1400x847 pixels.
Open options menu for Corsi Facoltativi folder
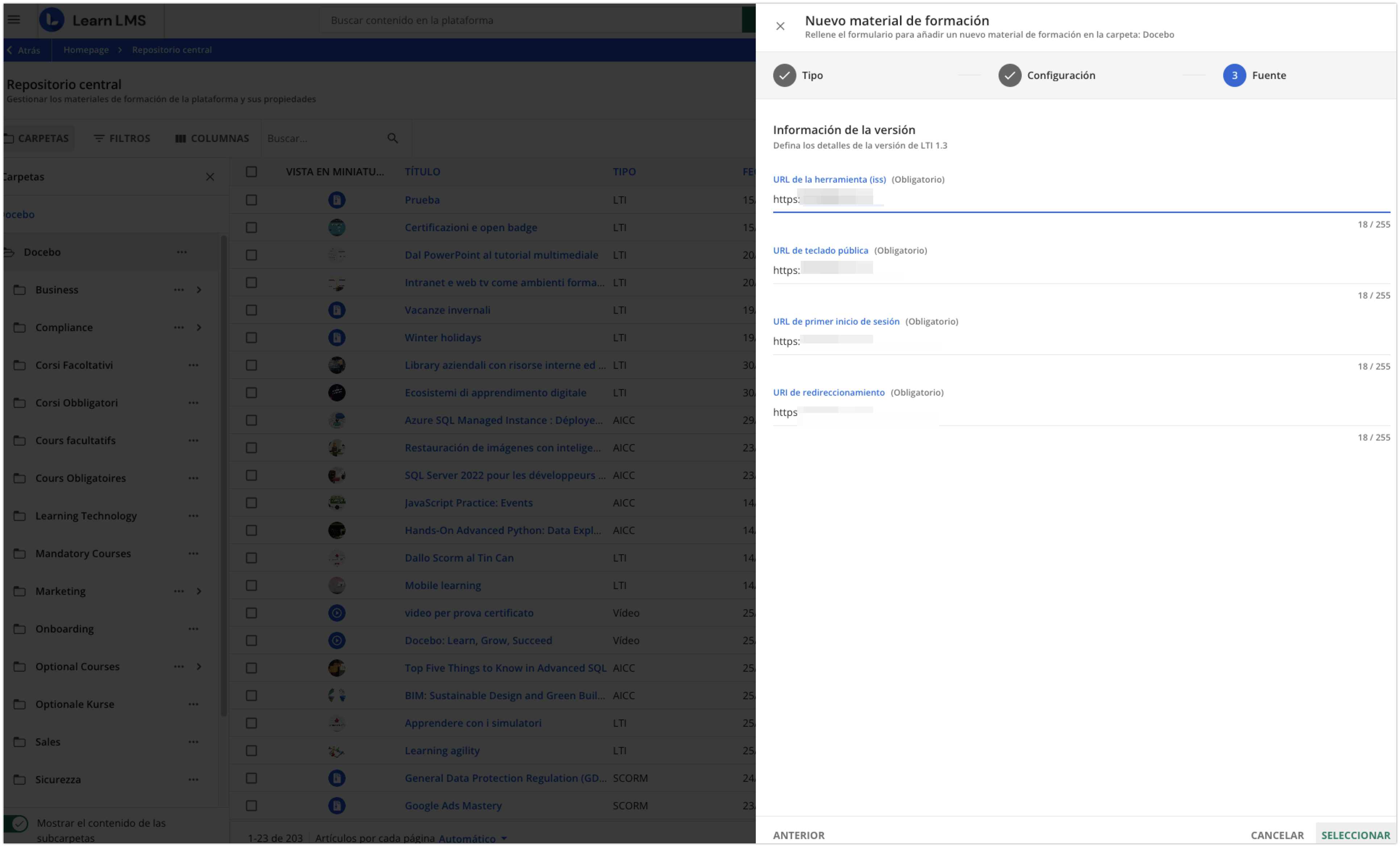[x=193, y=365]
